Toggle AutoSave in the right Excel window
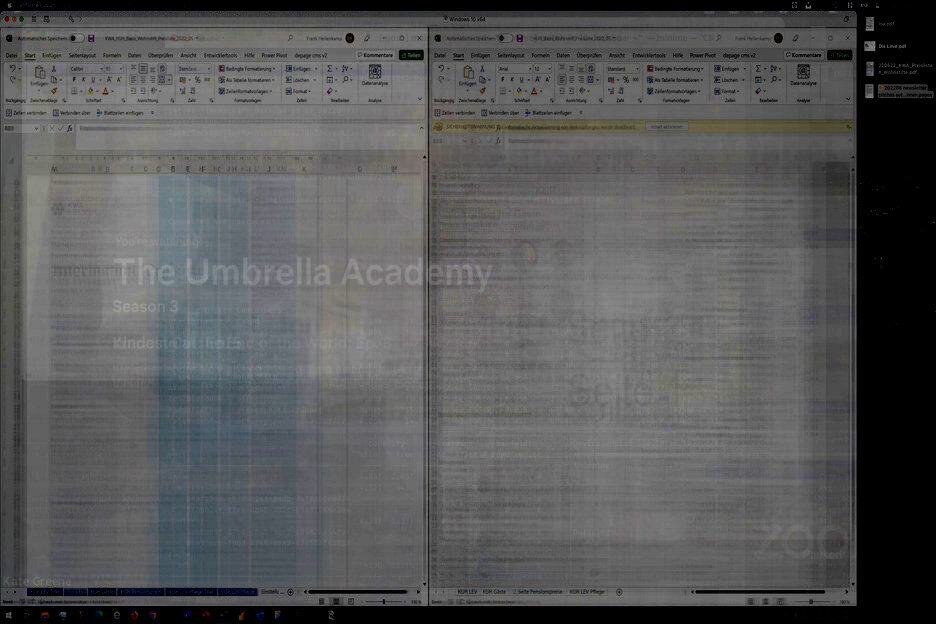Viewport: 936px width, 624px height. point(504,38)
